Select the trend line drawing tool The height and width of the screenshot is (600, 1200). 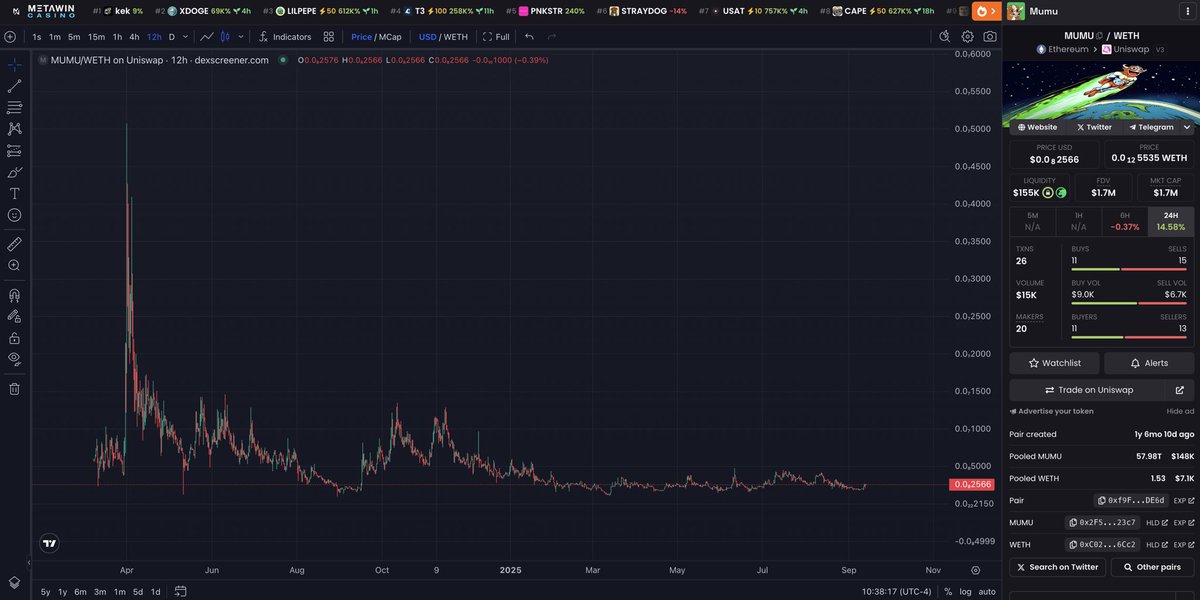point(14,85)
